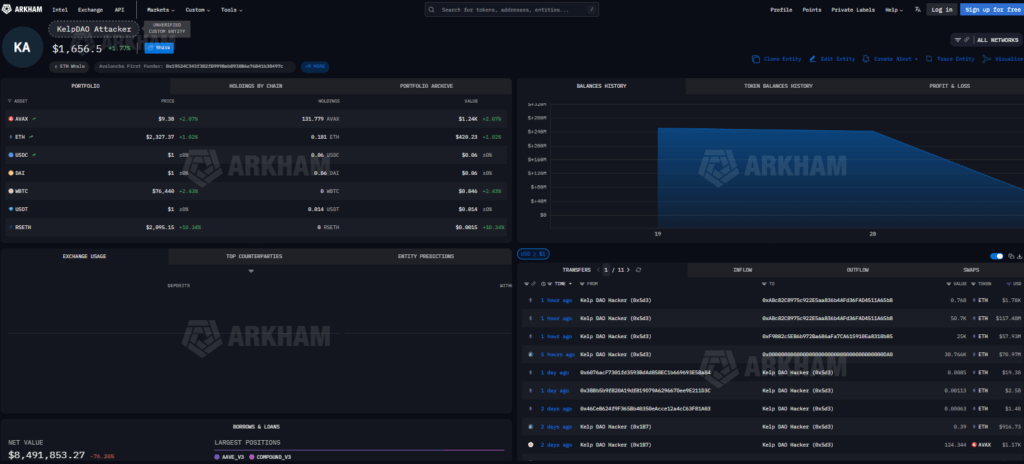Click the blue Share button
The height and width of the screenshot is (464, 1024).
point(158,47)
